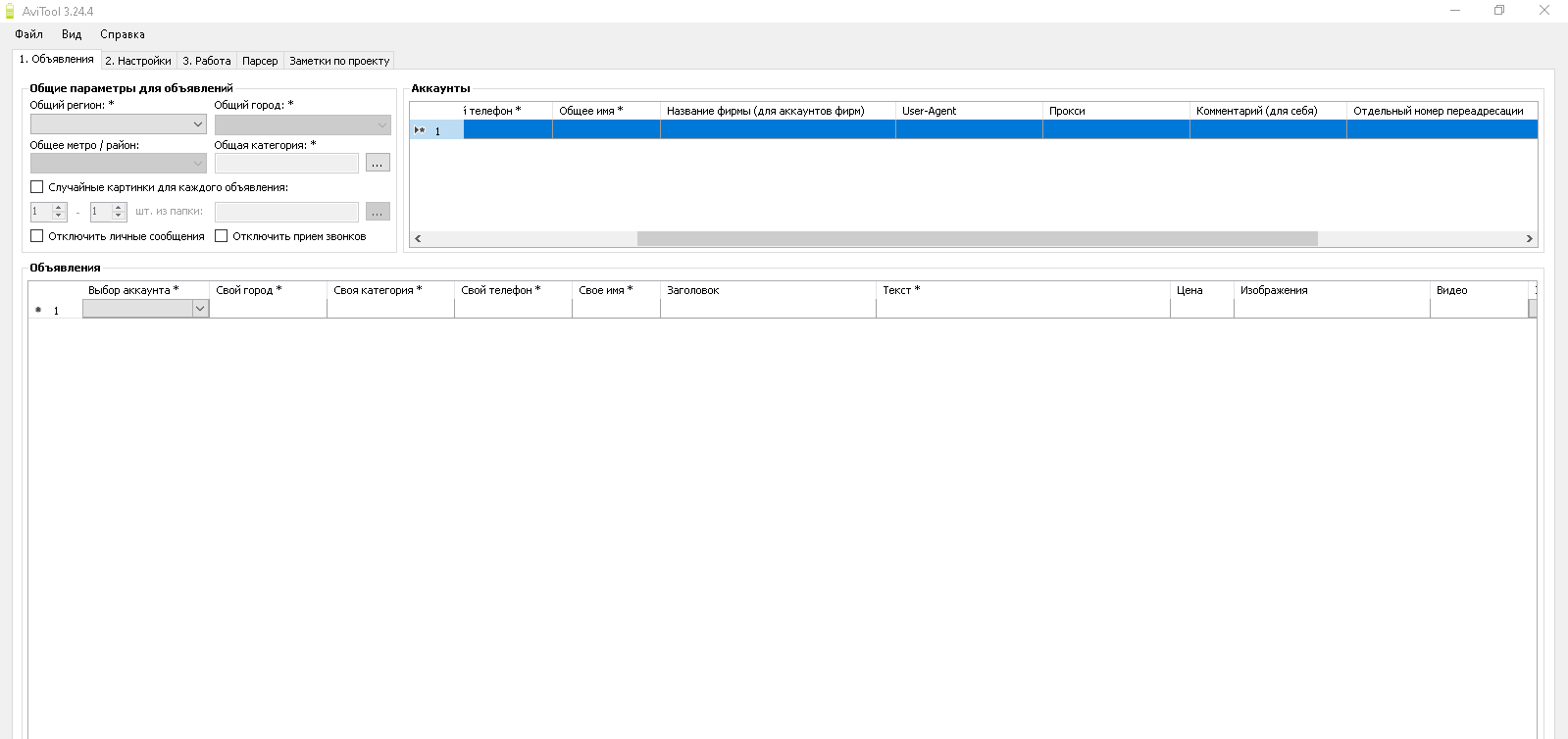Click the телефон column header in Аккаунты
This screenshot has width=1568, height=739.
(x=508, y=111)
